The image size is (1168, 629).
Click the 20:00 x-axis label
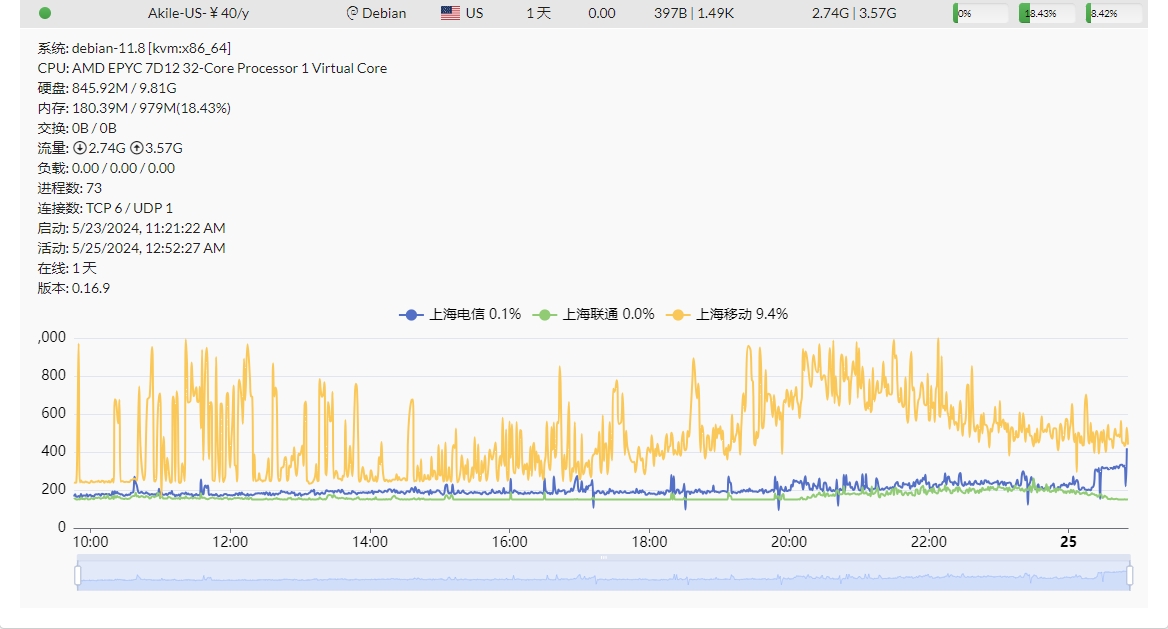pos(789,543)
